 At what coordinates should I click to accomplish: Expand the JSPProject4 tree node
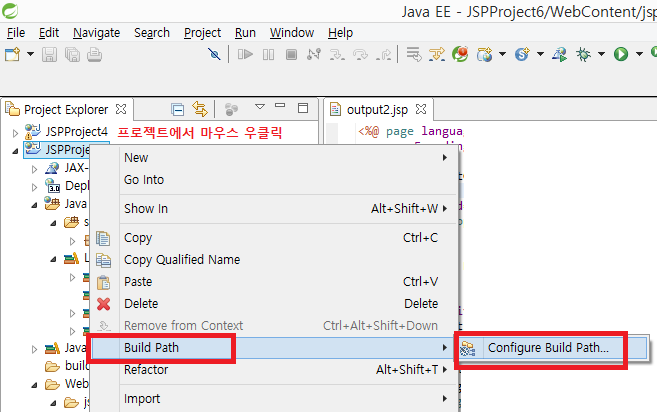pos(15,132)
